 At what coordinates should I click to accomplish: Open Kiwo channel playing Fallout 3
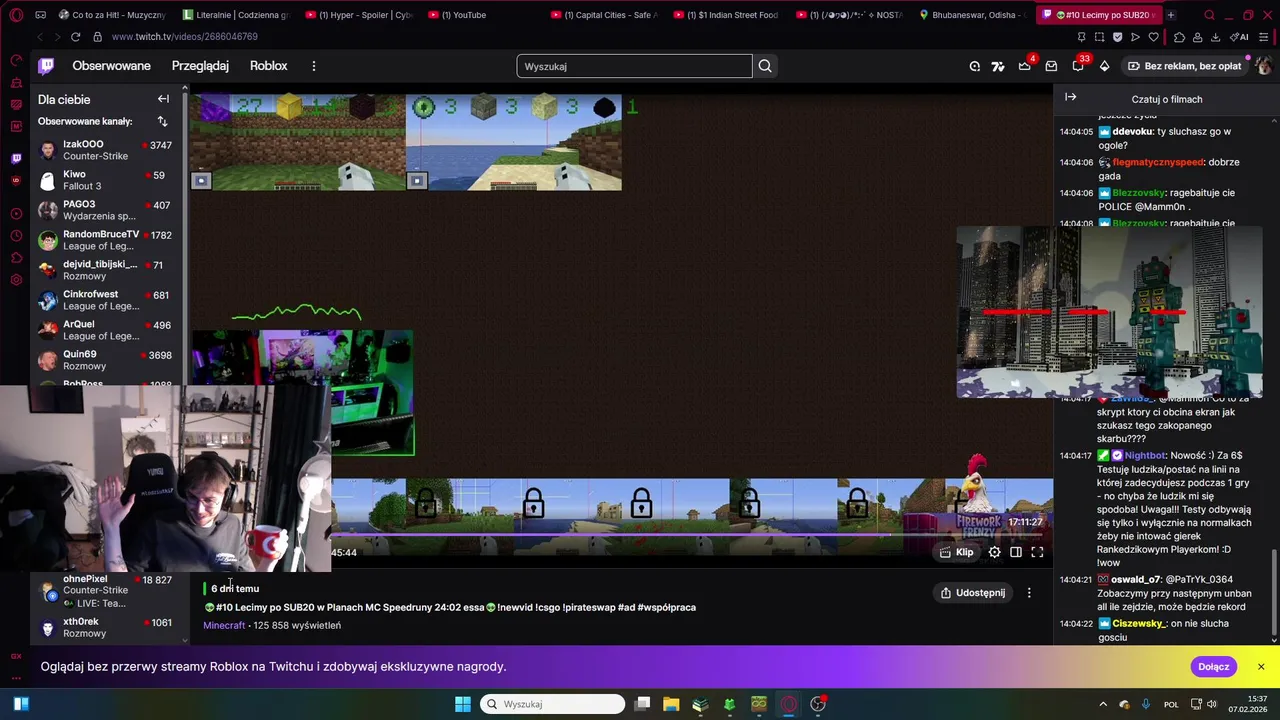[x=105, y=180]
